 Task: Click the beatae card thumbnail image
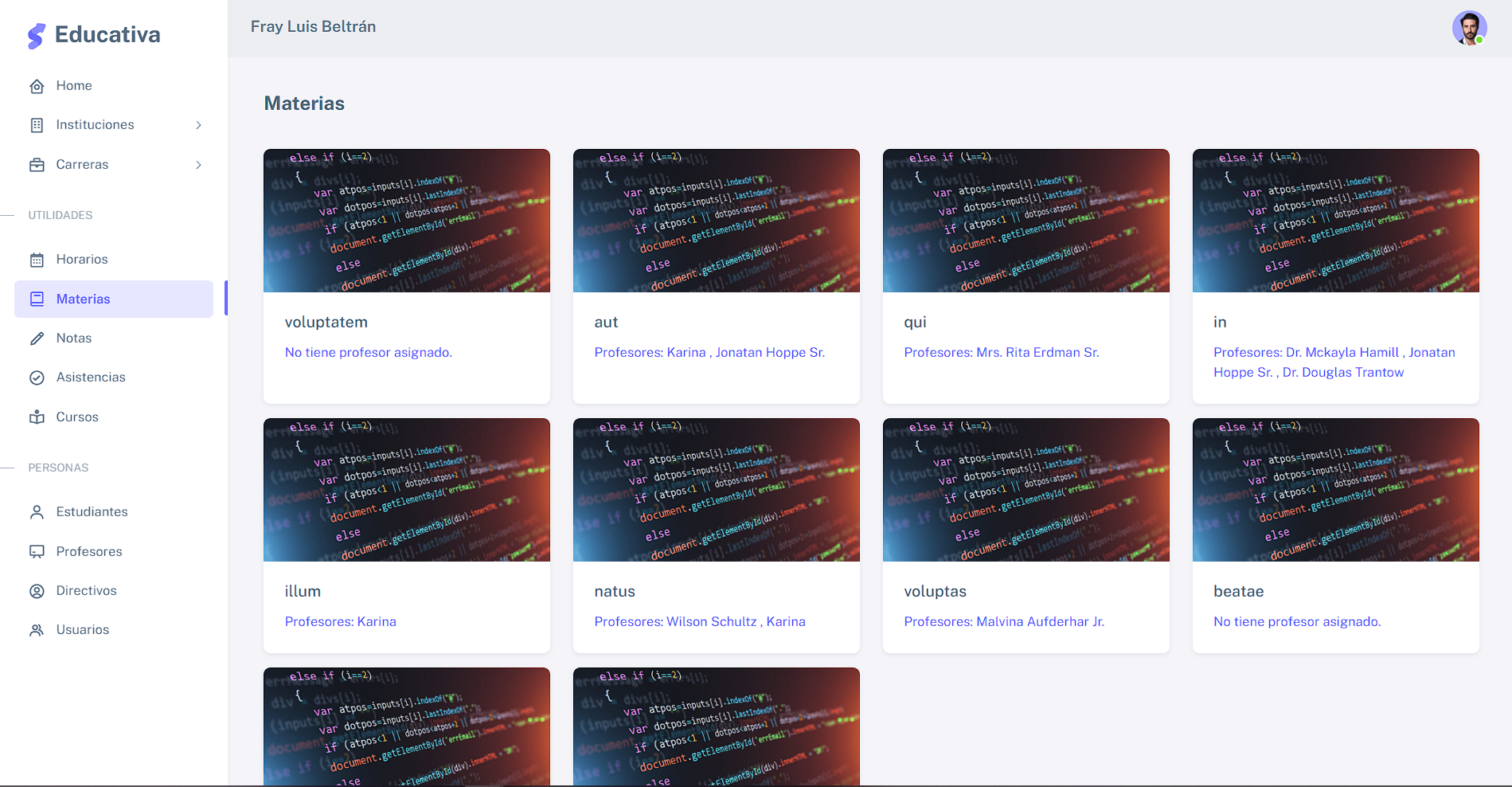pos(1336,490)
